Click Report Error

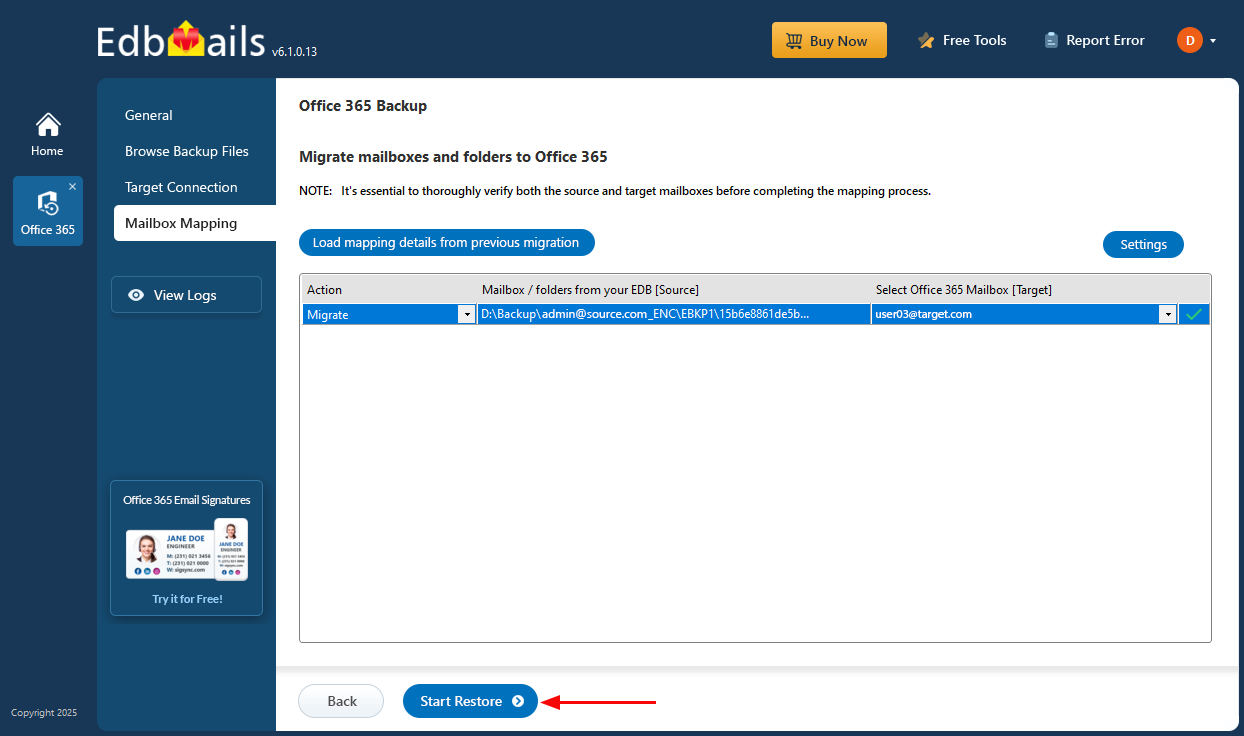(1094, 40)
